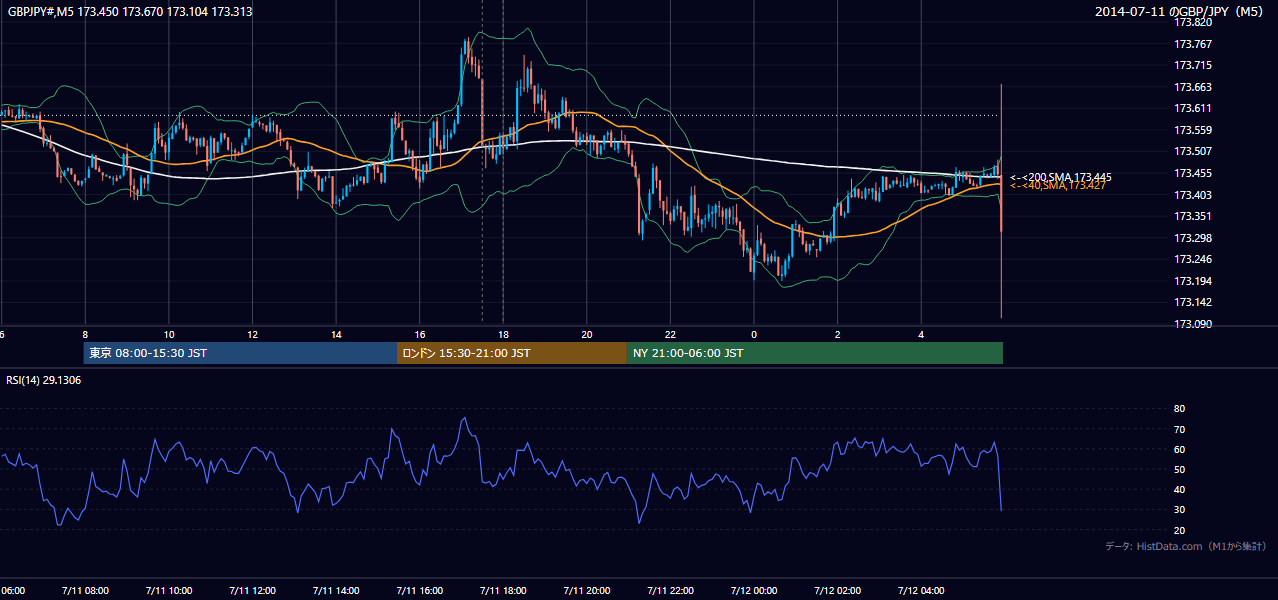Click hour 16 on the price chart time axis

point(420,334)
